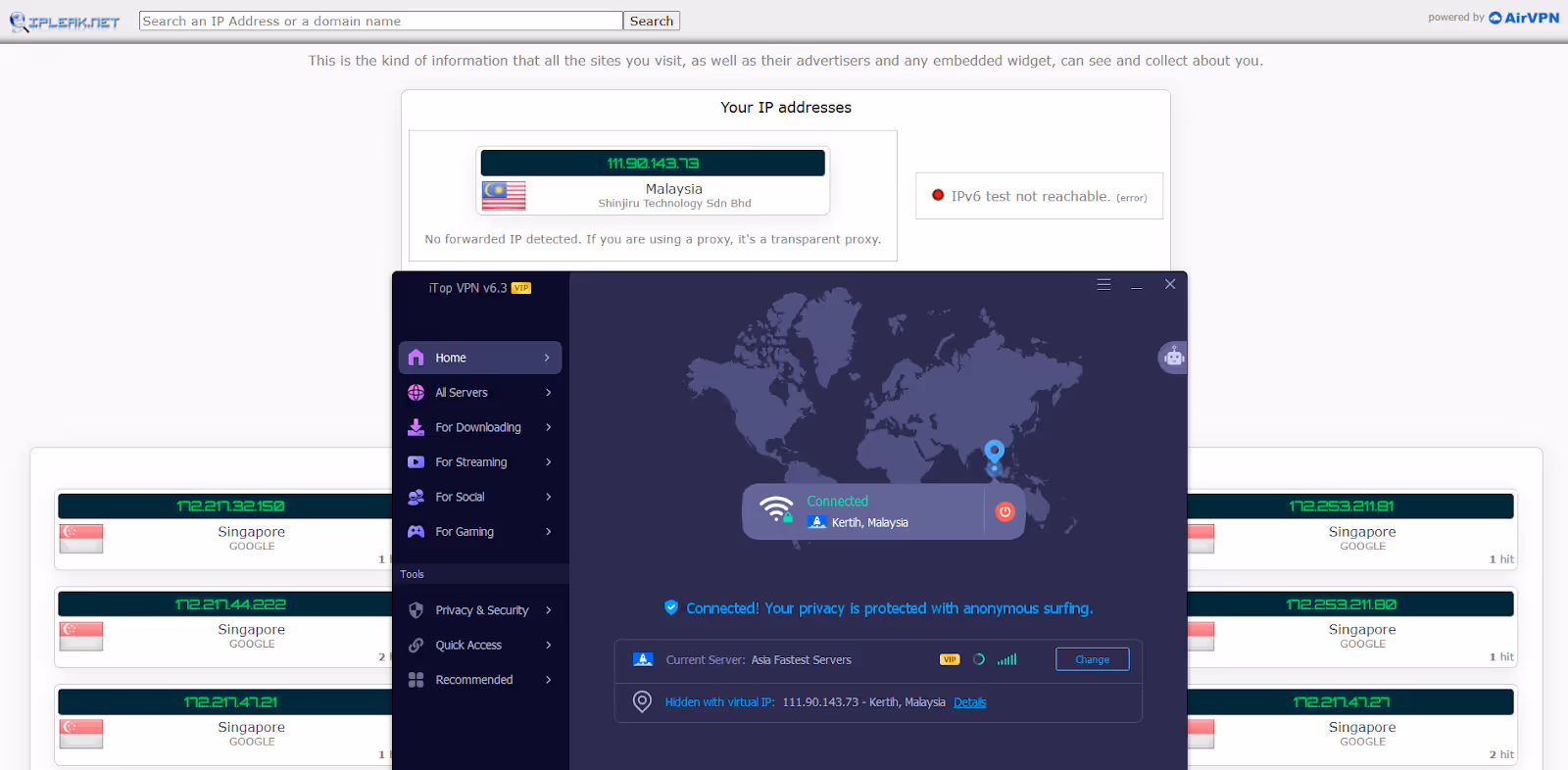
Task: Click the hidden IP location pin icon
Action: point(642,701)
